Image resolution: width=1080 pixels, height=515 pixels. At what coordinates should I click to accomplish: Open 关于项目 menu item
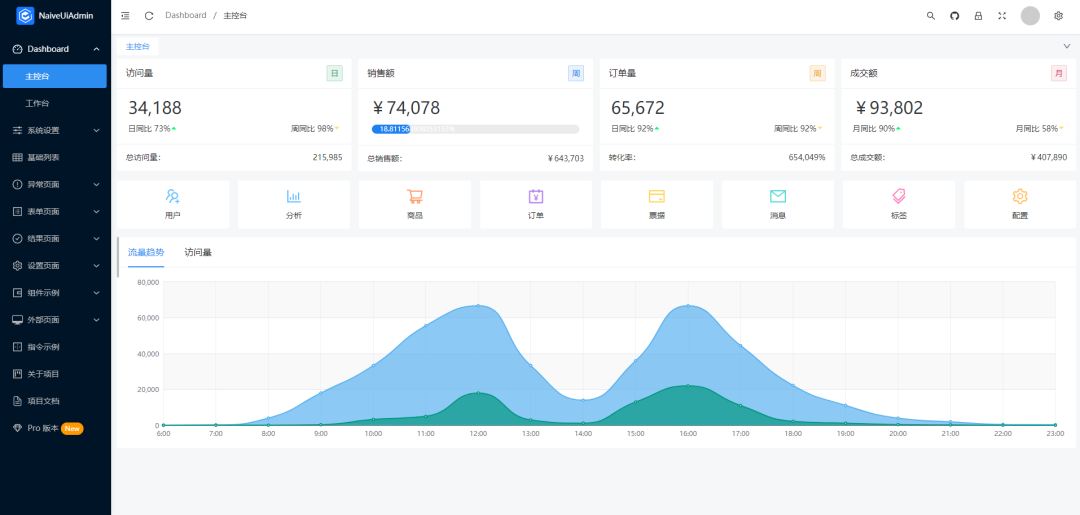pos(54,374)
